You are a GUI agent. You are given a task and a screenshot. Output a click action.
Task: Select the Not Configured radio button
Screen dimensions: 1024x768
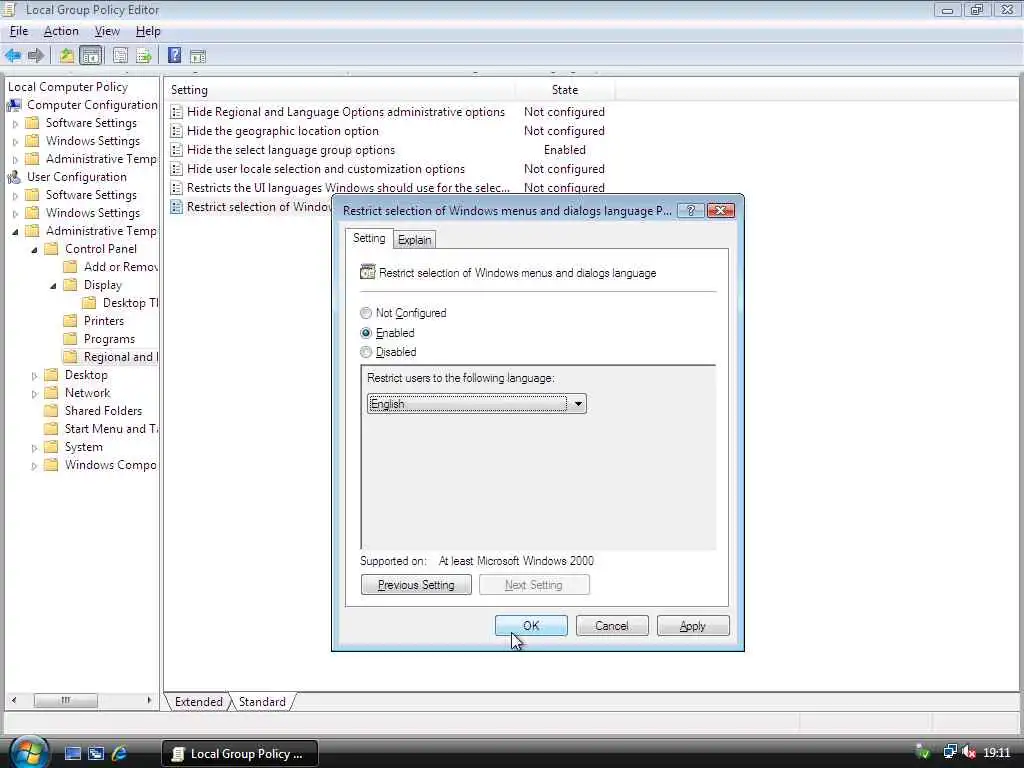tap(366, 313)
